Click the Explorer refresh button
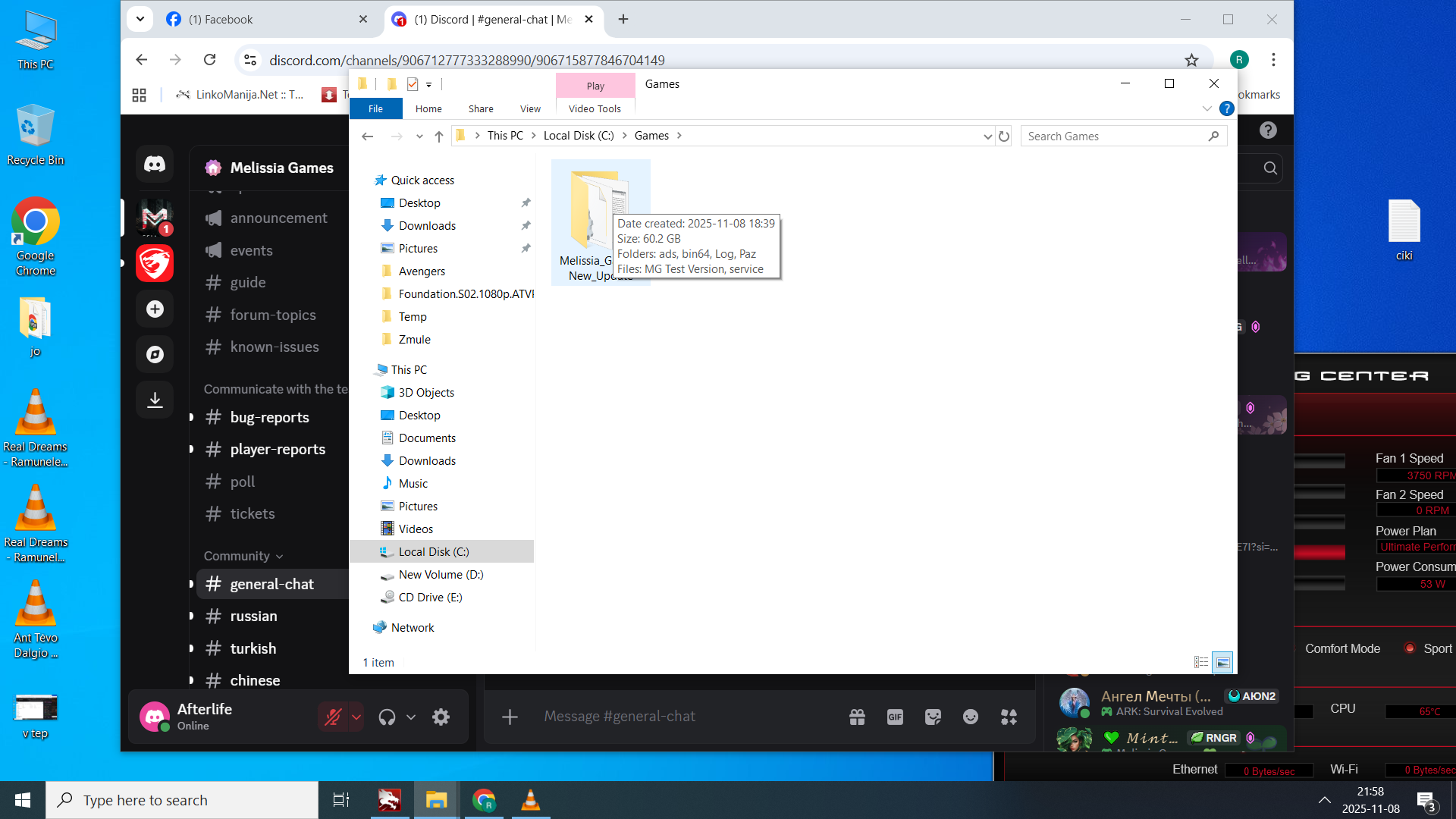1456x819 pixels. point(1004,136)
